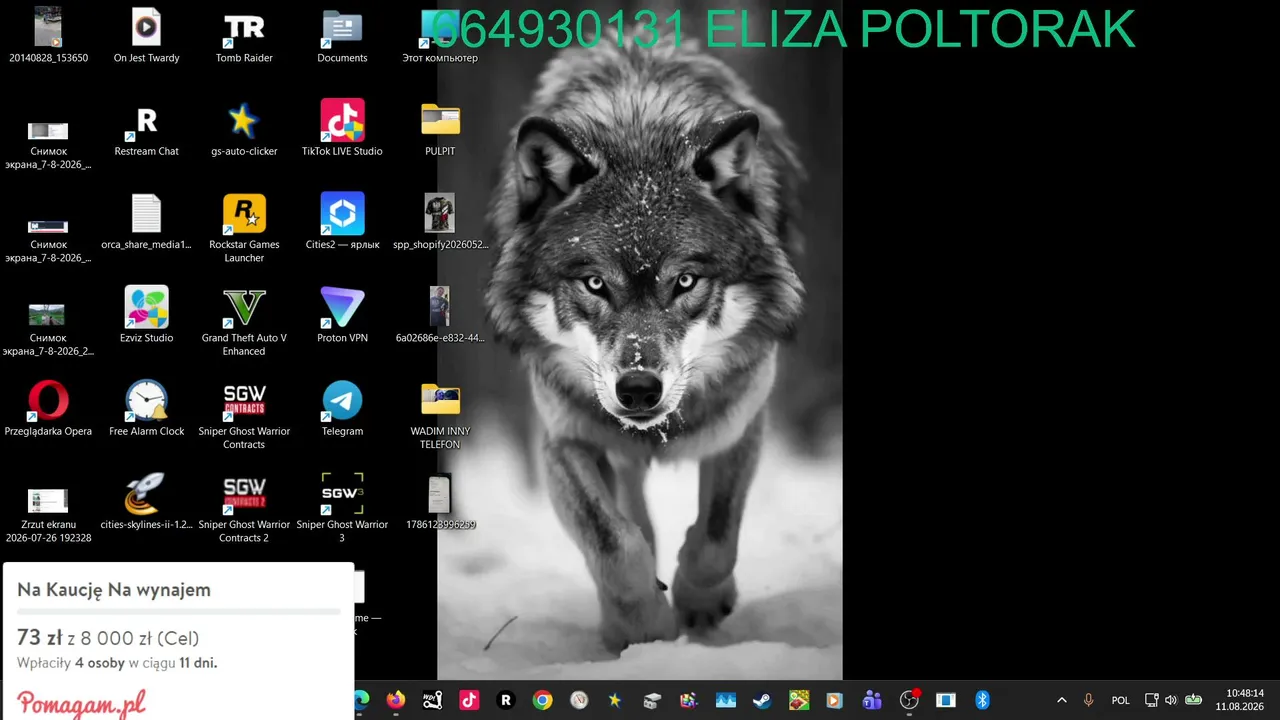Open the volume speaker tray icon
This screenshot has width=1280, height=720.
click(1171, 700)
